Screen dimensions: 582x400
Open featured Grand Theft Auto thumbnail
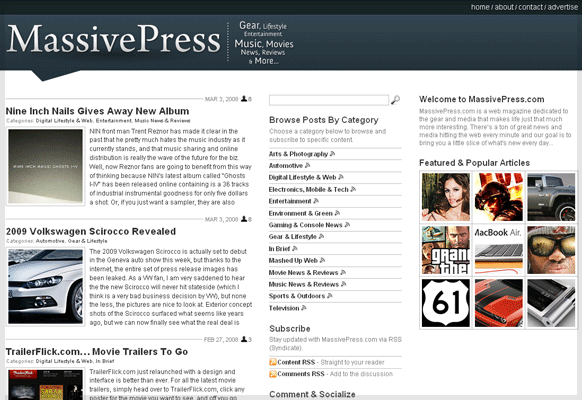(446, 250)
